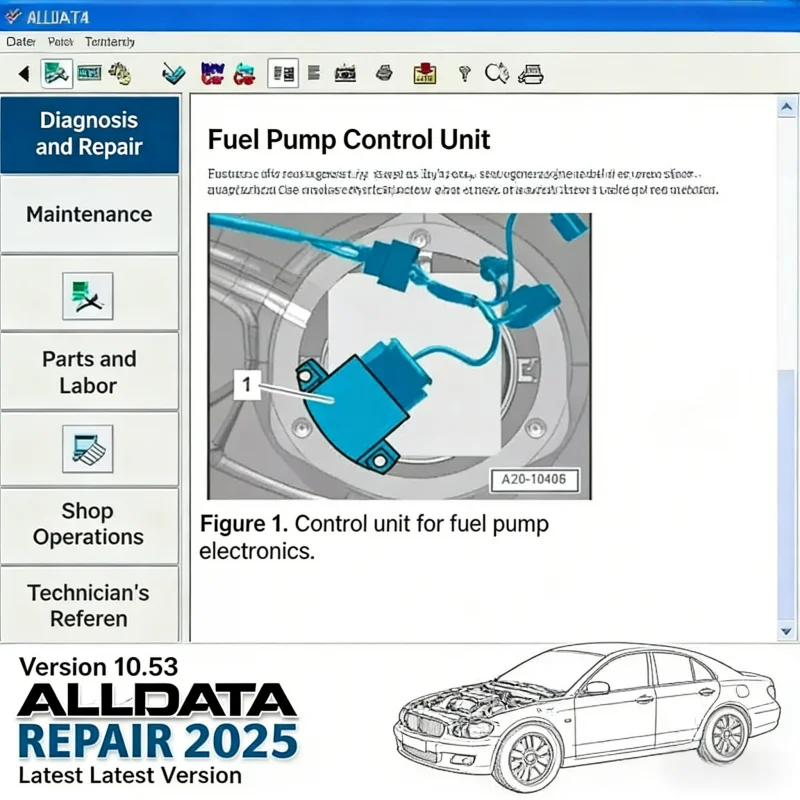The width and height of the screenshot is (800, 800).
Task: Select the repair wrench toolbar icon
Action: 57,73
